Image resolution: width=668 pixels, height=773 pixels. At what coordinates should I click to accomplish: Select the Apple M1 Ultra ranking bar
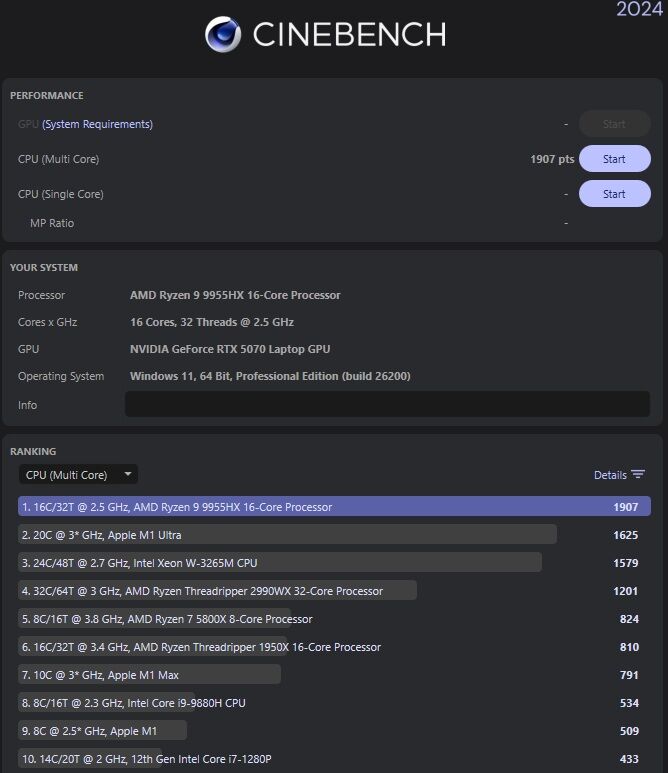tap(287, 535)
